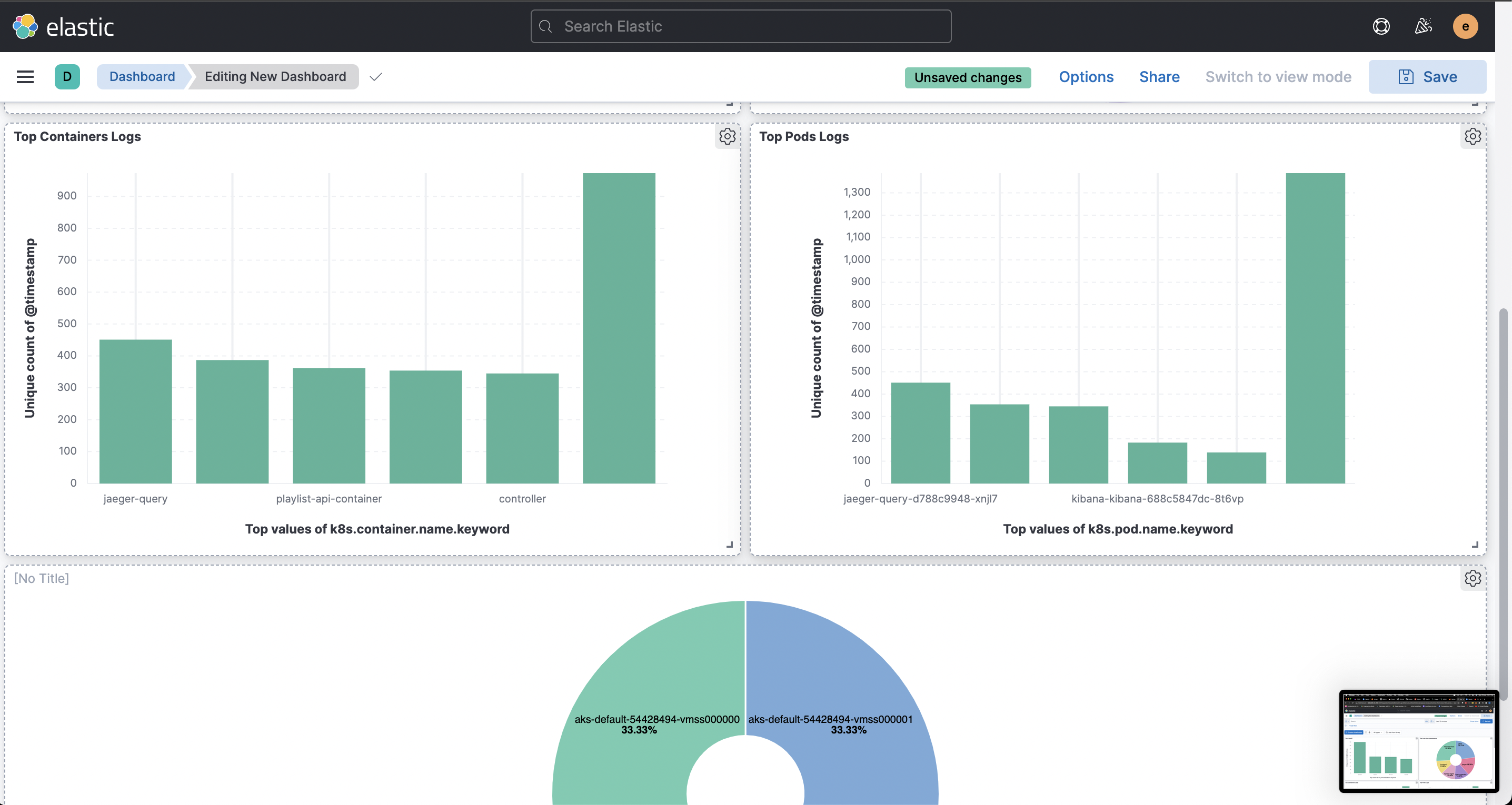Open the Share menu
Screen dimensions: 1512x805
1159,77
